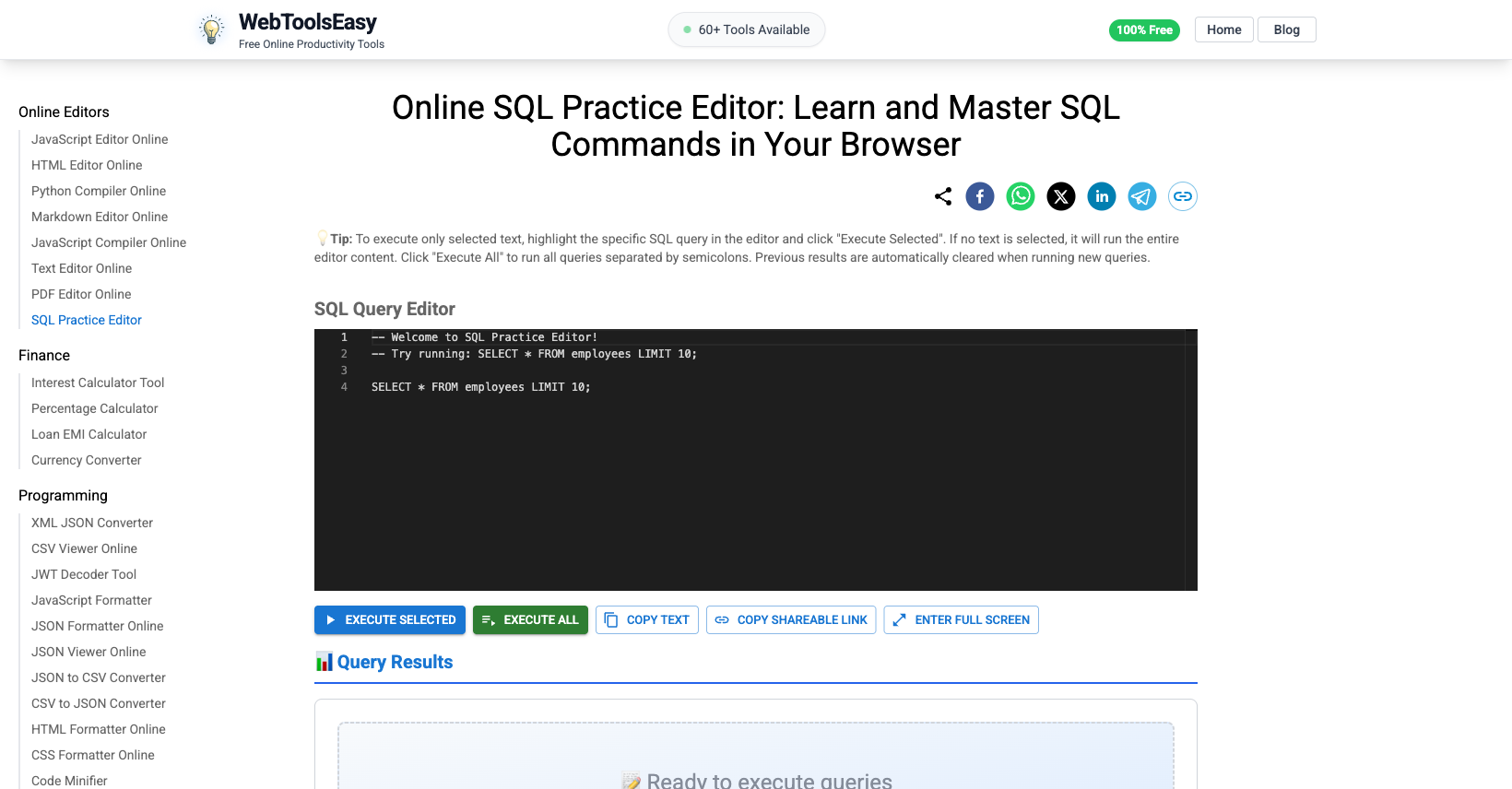Viewport: 1512px width, 789px height.
Task: Open Python Compiler Online
Action: coord(99,191)
